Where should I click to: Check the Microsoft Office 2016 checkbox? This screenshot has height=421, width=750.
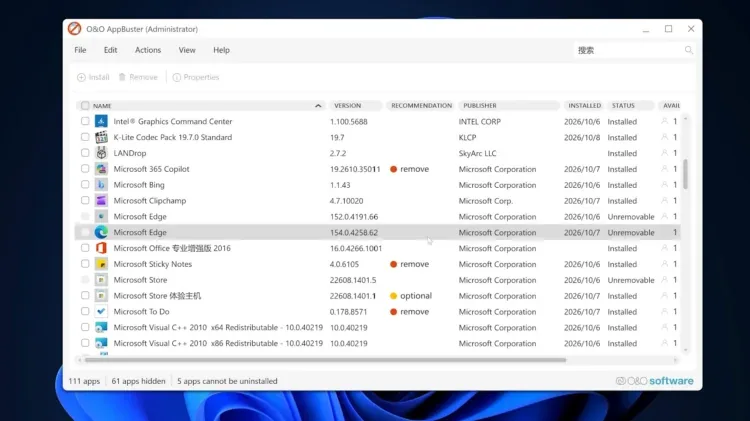[85, 248]
